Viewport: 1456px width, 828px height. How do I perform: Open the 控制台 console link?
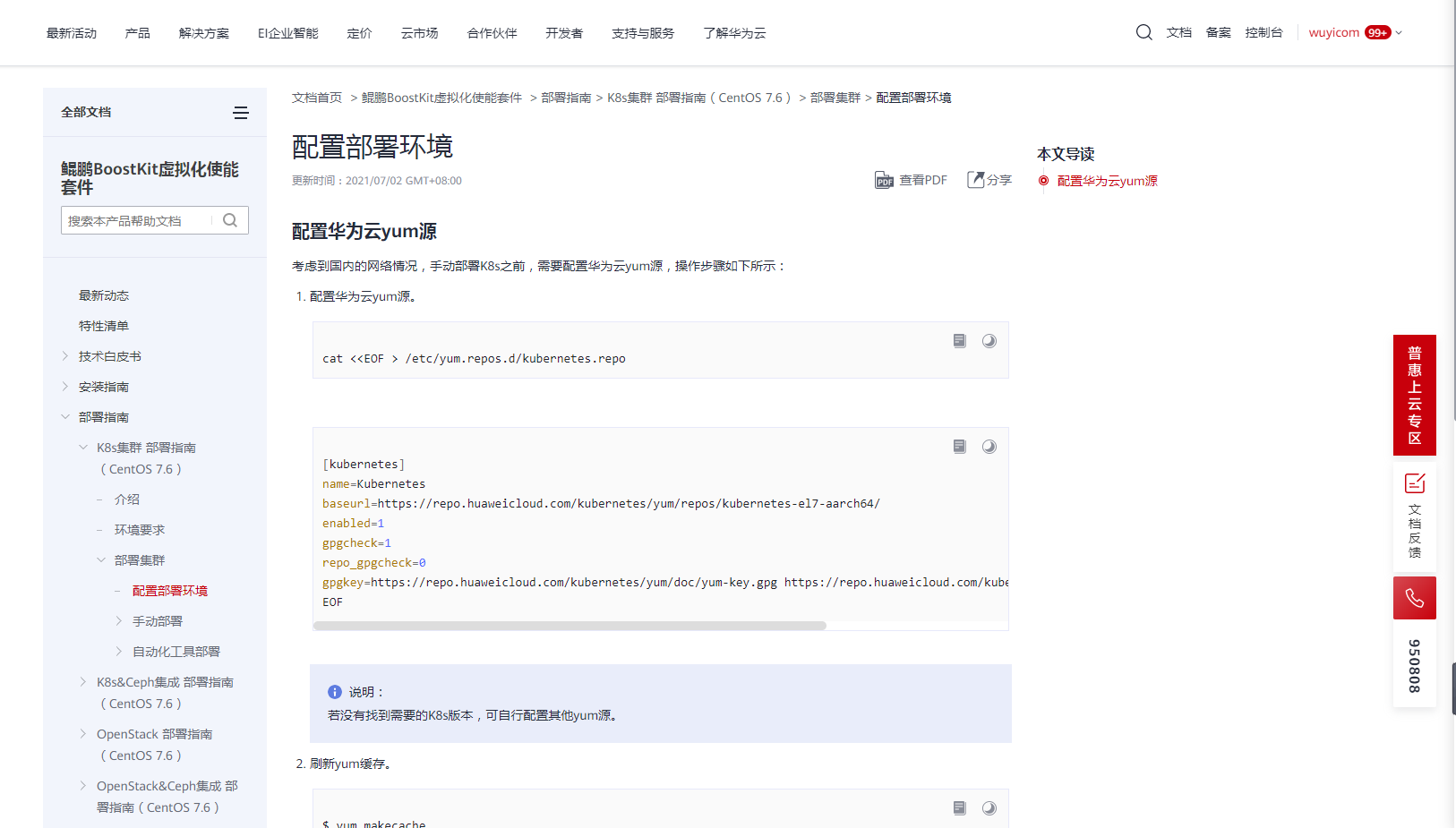1263,32
